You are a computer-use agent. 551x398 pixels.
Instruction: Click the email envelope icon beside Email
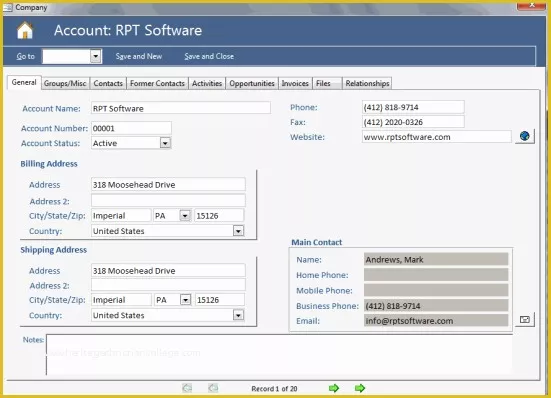click(525, 319)
